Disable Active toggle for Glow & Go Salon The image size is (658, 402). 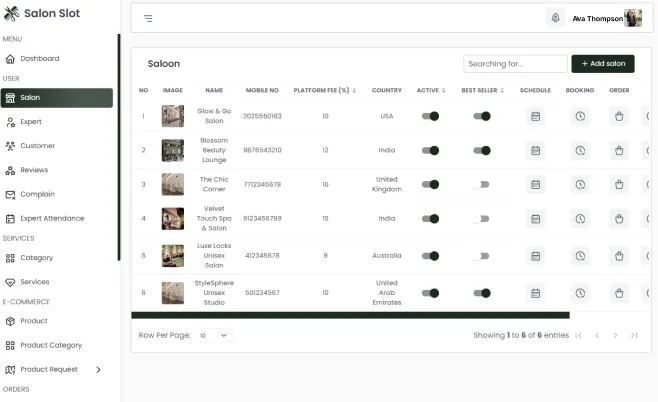click(x=430, y=116)
